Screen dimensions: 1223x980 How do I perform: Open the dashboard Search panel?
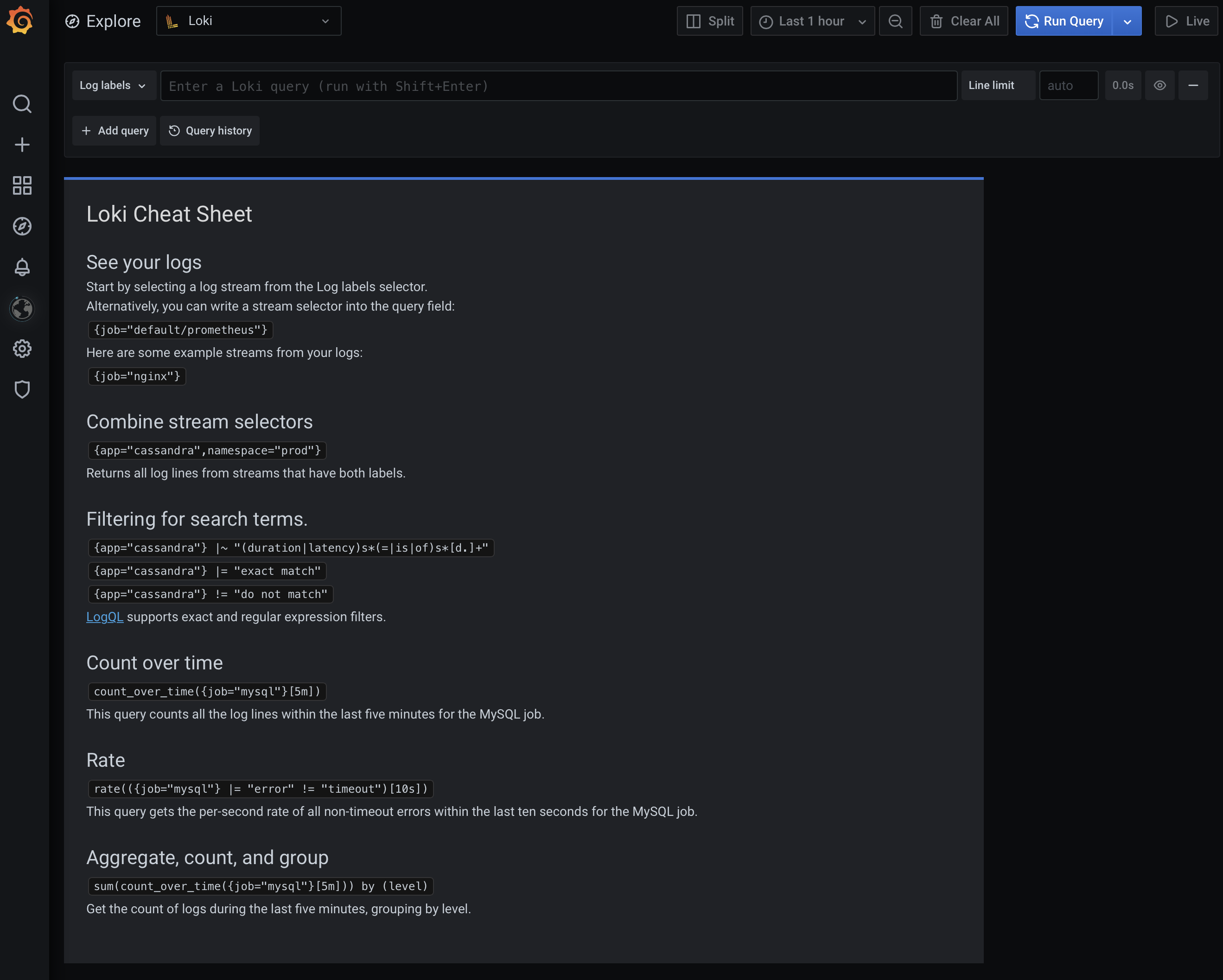pos(22,104)
